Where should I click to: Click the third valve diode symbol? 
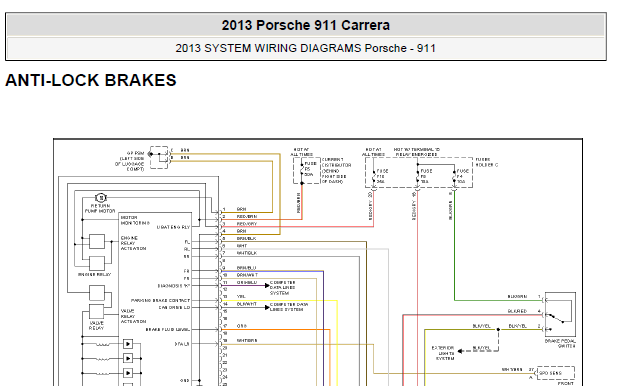128,373
